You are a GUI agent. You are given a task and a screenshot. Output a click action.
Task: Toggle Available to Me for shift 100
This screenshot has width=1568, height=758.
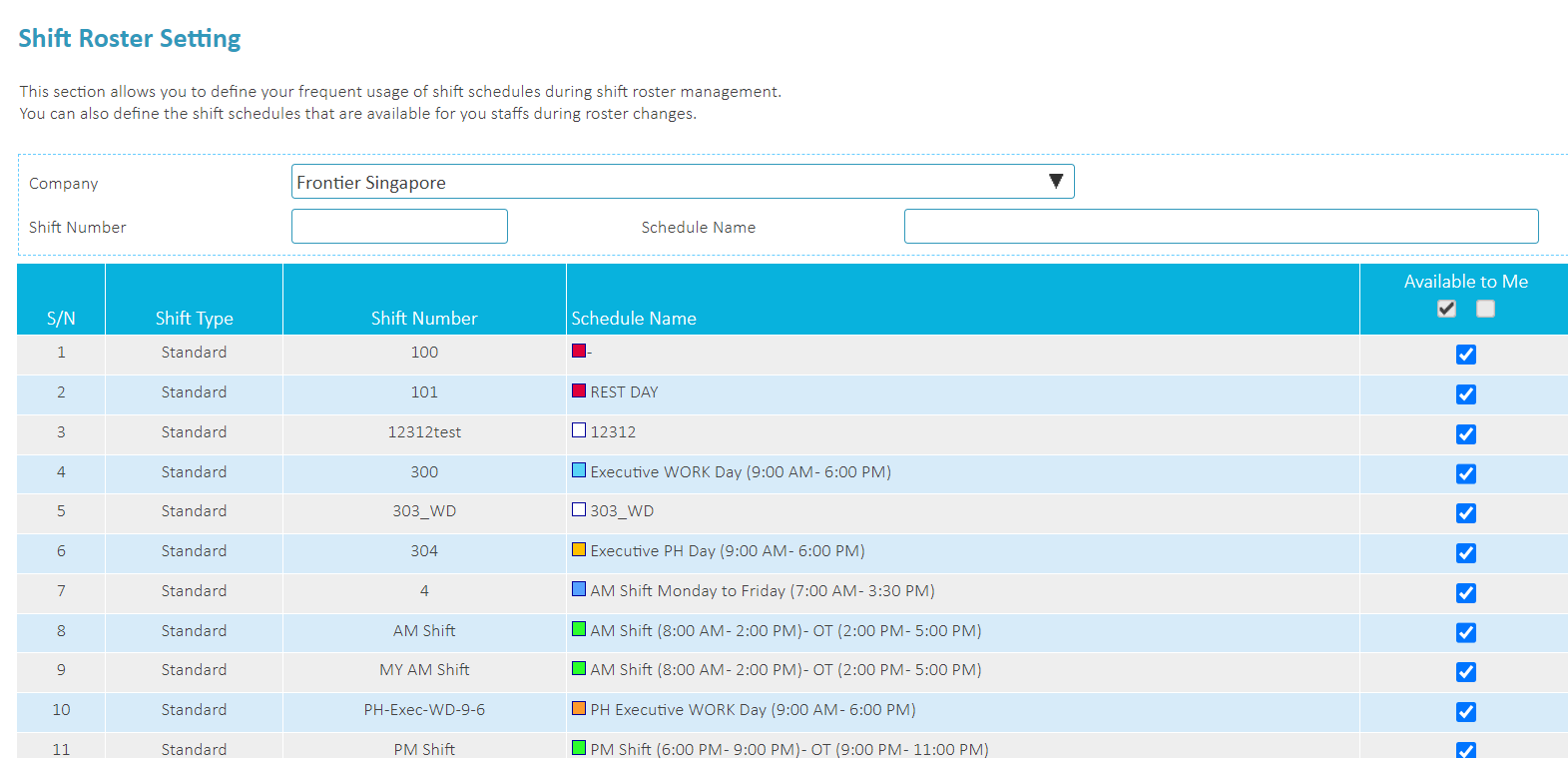(1465, 355)
